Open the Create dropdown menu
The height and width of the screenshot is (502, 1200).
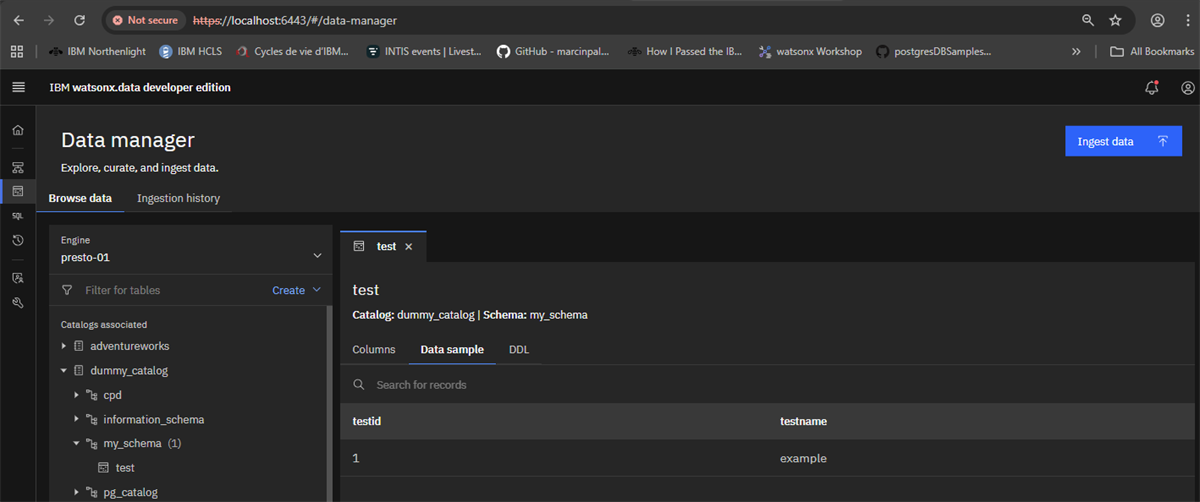click(297, 290)
